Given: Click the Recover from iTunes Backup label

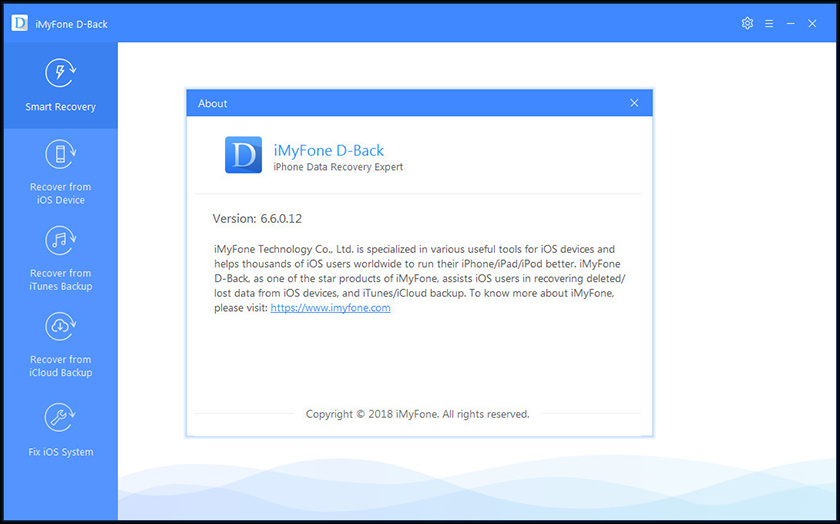Looking at the screenshot, I should click(61, 280).
